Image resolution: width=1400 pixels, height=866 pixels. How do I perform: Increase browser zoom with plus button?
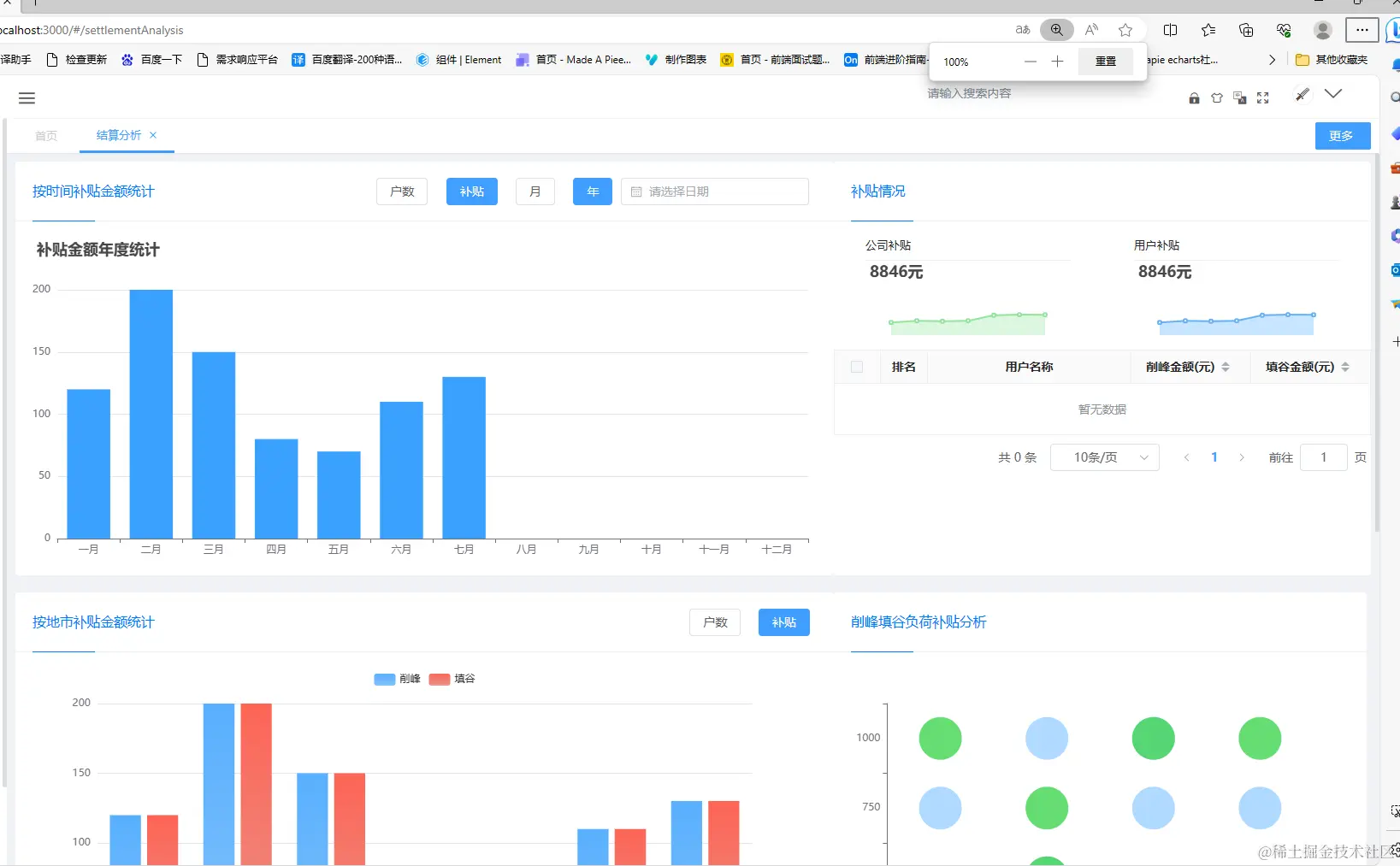[x=1058, y=62]
